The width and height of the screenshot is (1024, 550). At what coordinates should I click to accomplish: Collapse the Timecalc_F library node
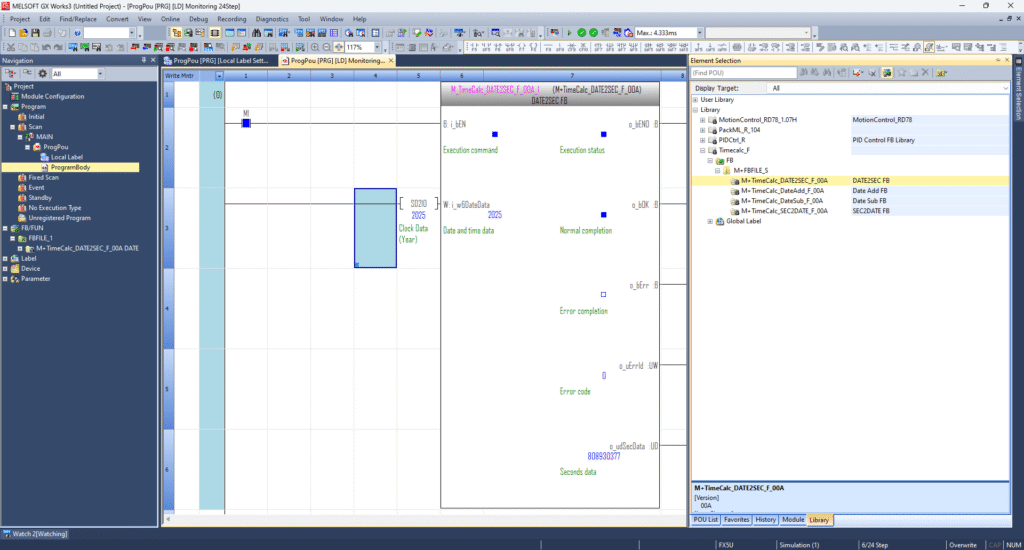(x=703, y=150)
